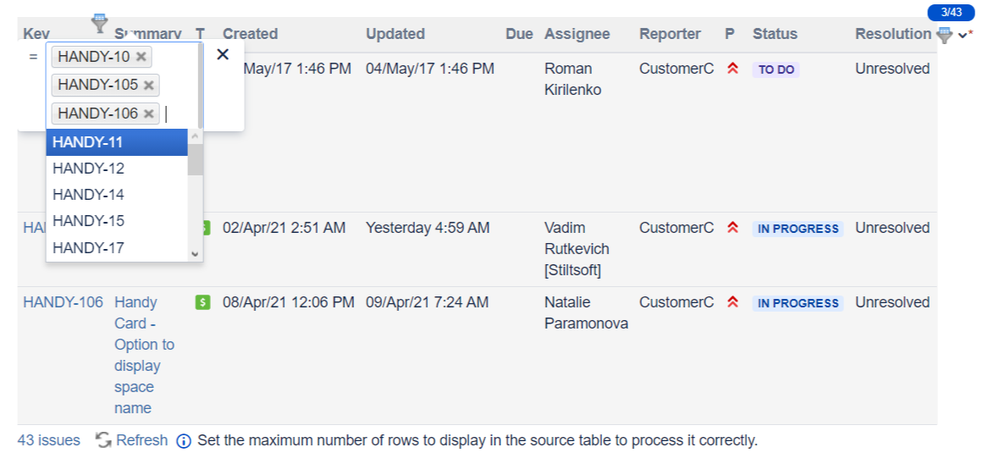This screenshot has height=459, width=999.
Task: Click into the Key filter input field
Action: (x=182, y=114)
